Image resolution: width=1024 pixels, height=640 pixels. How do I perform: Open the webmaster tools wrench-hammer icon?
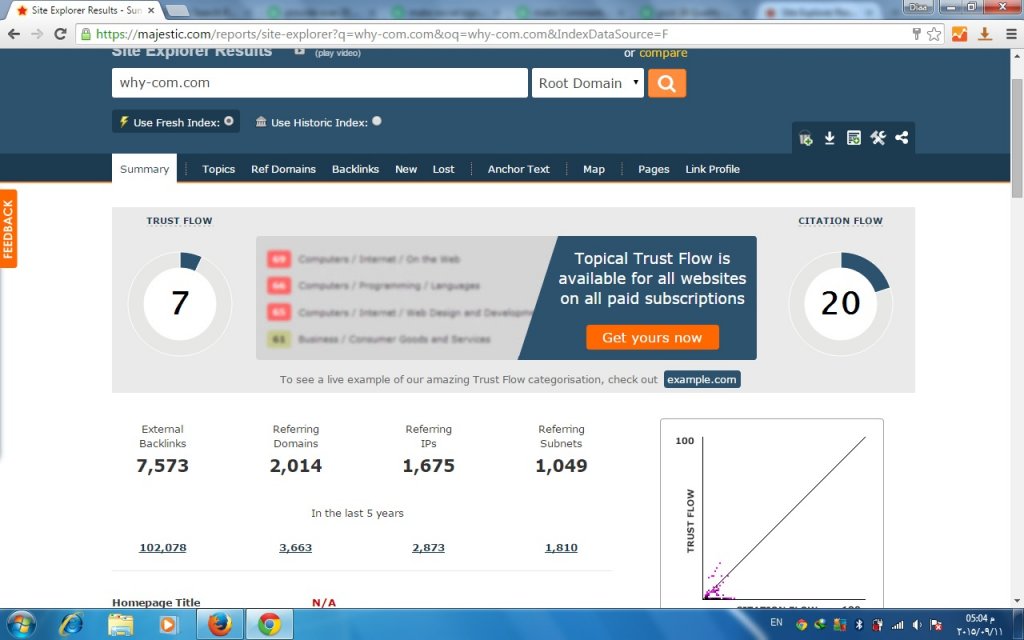coord(878,138)
